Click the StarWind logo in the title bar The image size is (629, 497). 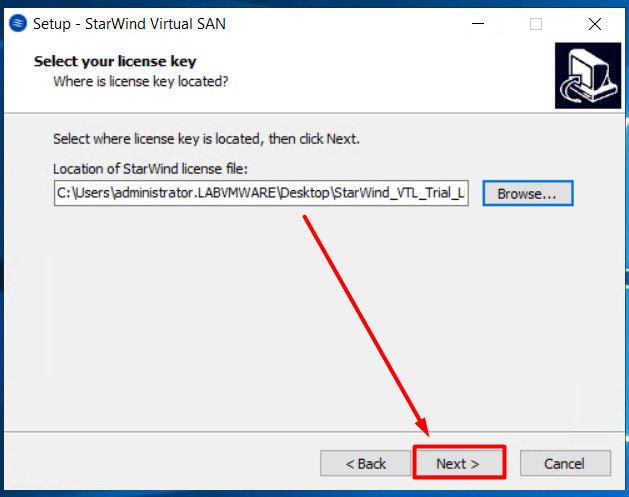[17, 22]
